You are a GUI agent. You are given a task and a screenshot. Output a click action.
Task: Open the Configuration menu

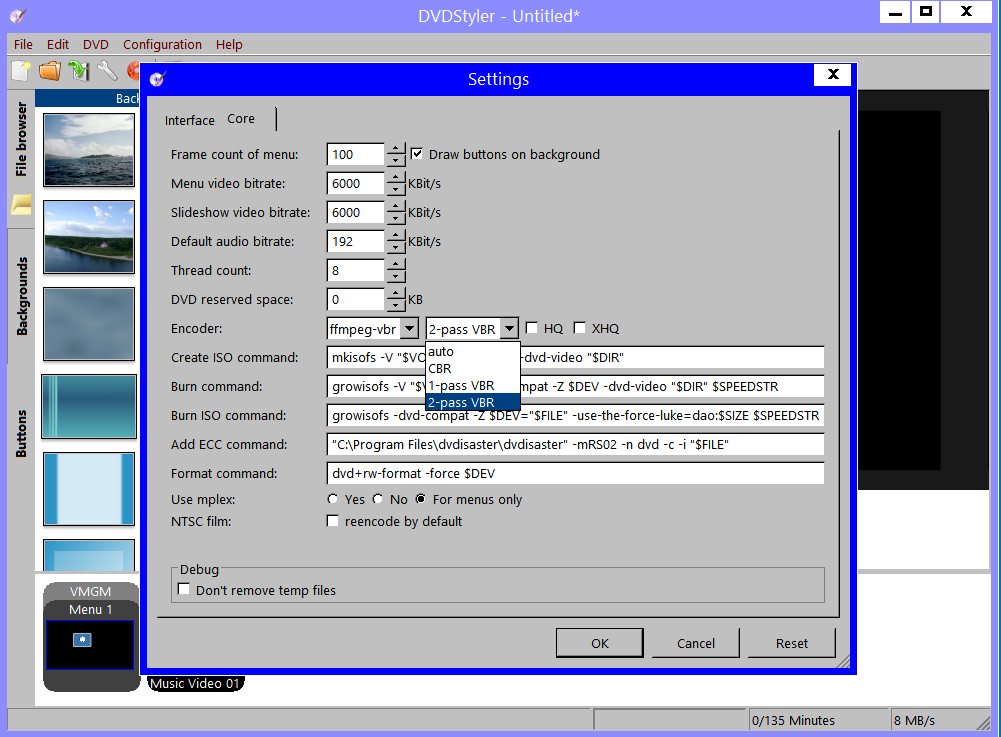click(x=162, y=44)
